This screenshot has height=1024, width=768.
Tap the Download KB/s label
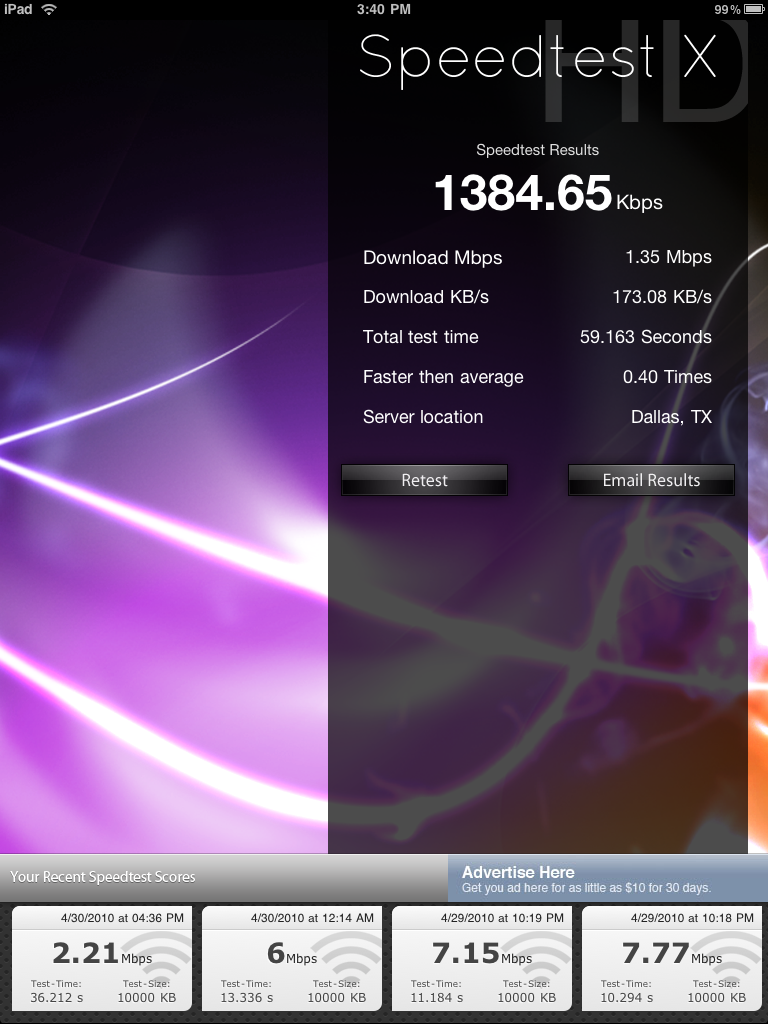tap(426, 297)
